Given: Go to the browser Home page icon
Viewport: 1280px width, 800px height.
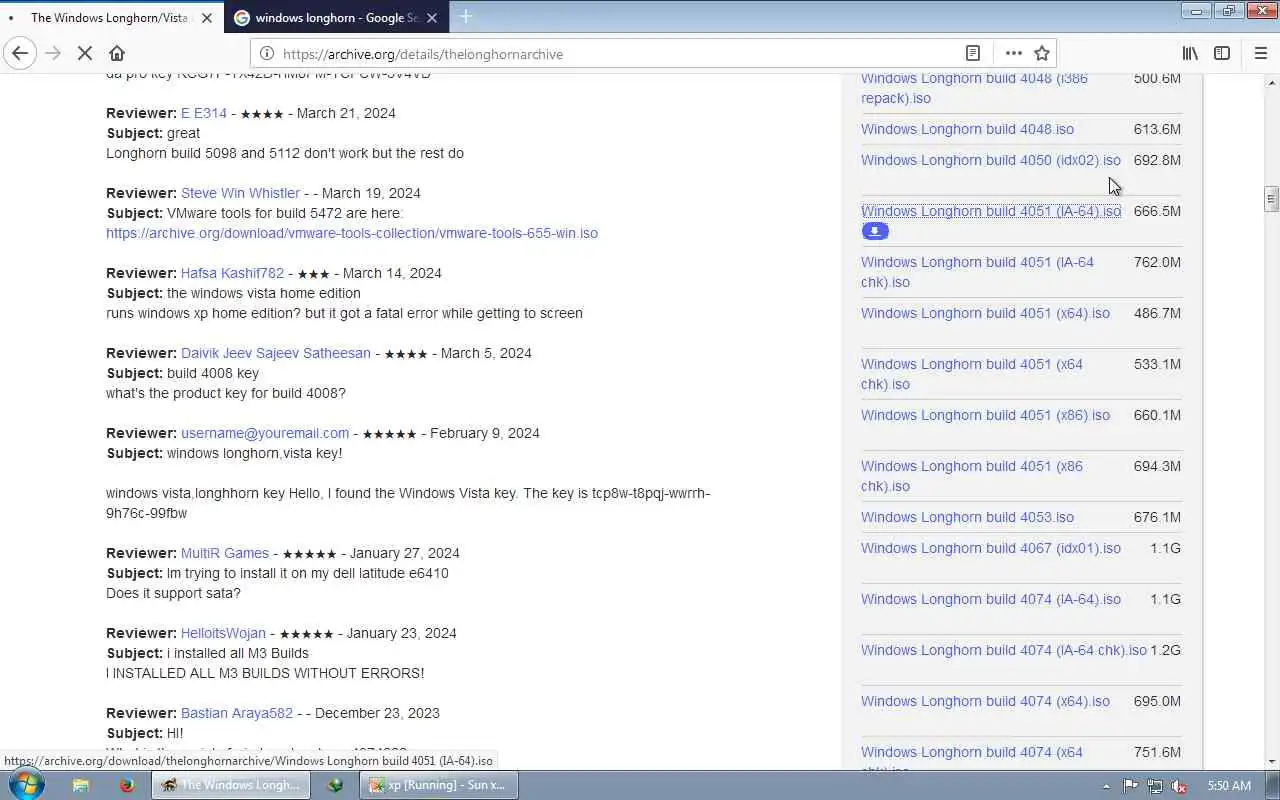Looking at the screenshot, I should click(x=117, y=54).
